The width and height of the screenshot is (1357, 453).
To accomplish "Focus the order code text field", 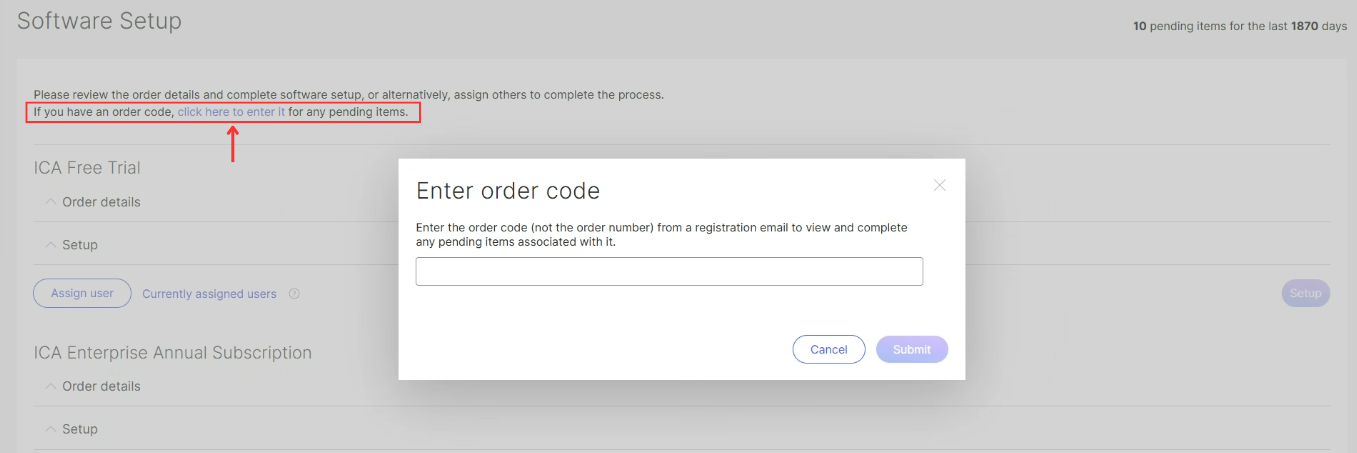I will 669,271.
